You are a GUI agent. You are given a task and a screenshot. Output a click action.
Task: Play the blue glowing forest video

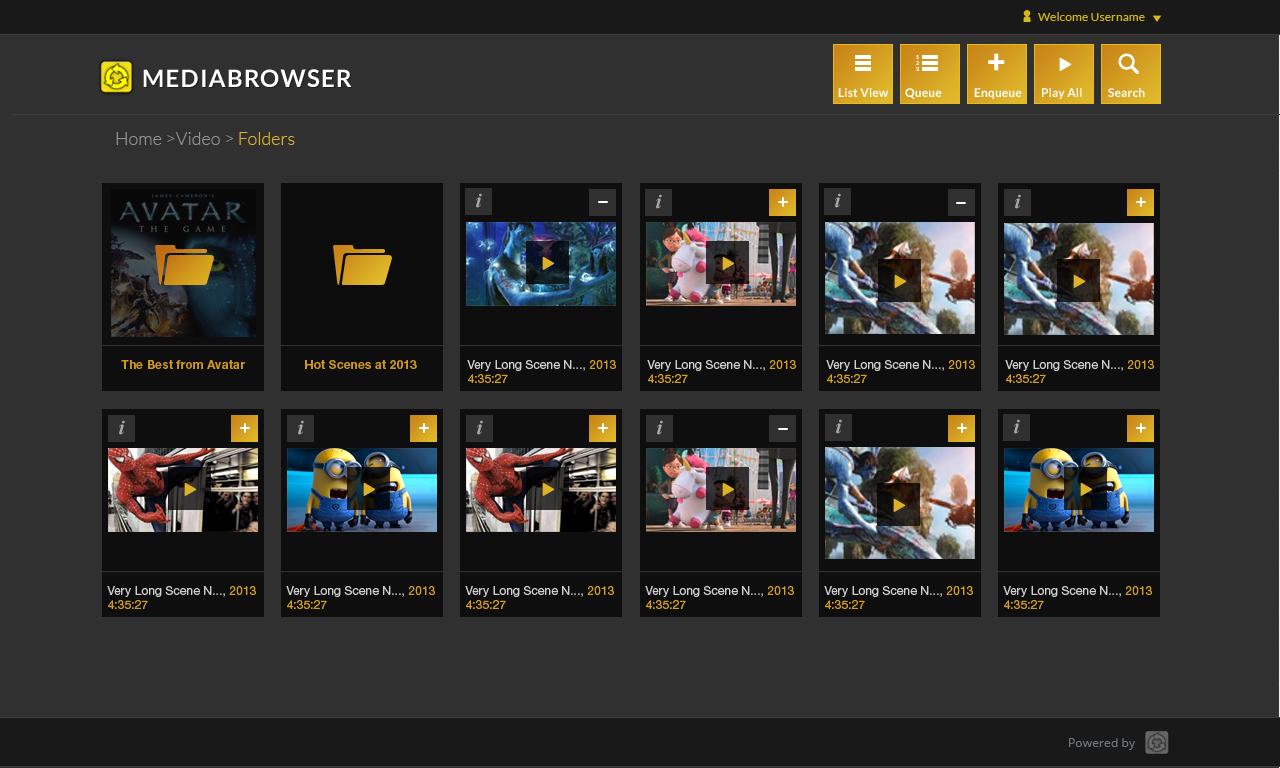coord(547,263)
